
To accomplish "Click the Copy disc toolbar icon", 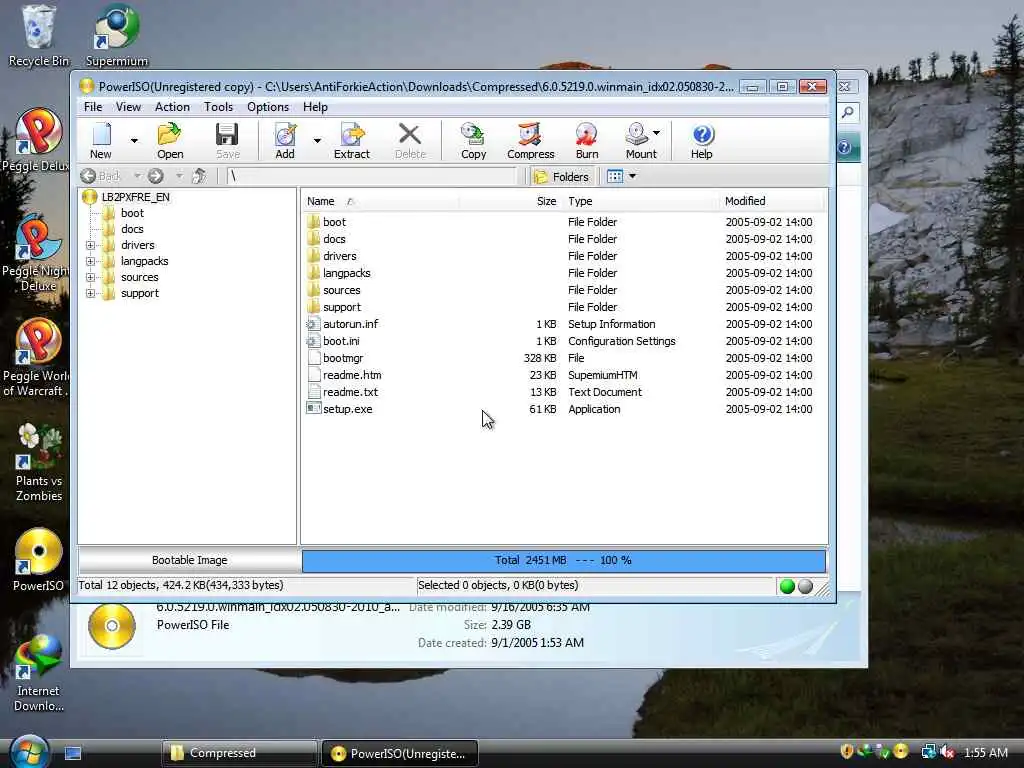I will coord(473,140).
